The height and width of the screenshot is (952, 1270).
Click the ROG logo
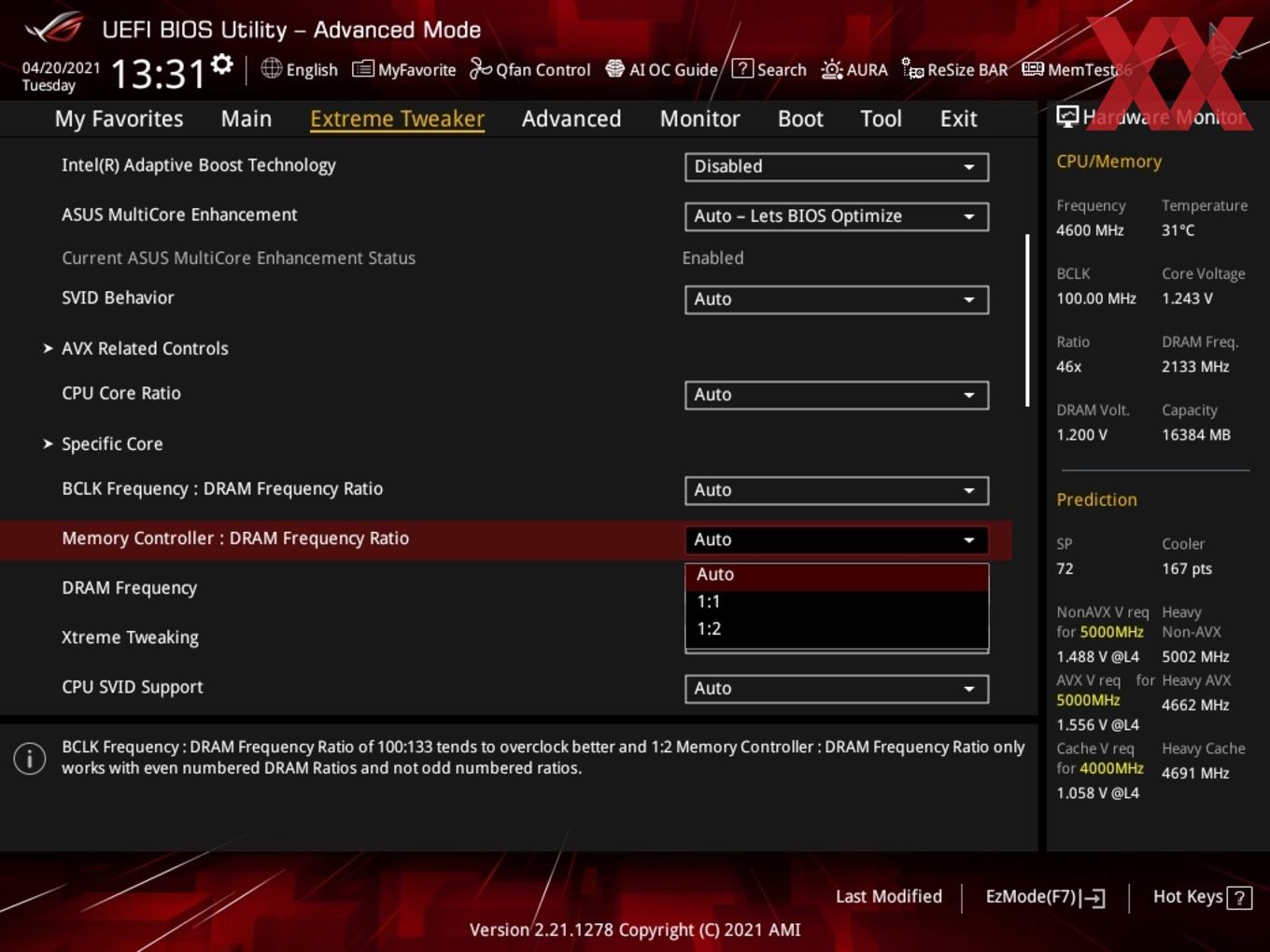click(x=53, y=28)
